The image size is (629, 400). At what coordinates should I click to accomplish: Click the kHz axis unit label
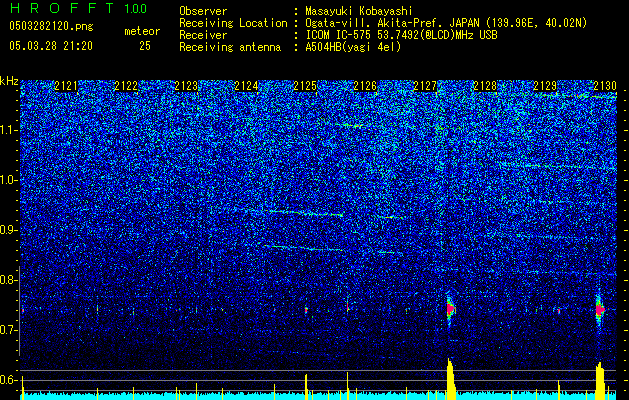pos(9,81)
